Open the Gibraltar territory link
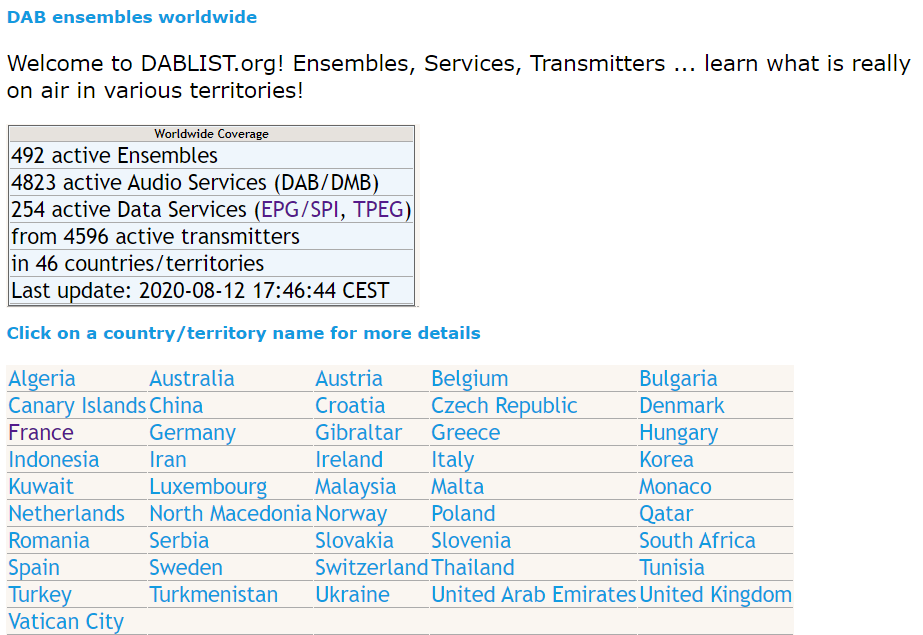The image size is (923, 635). tap(358, 433)
